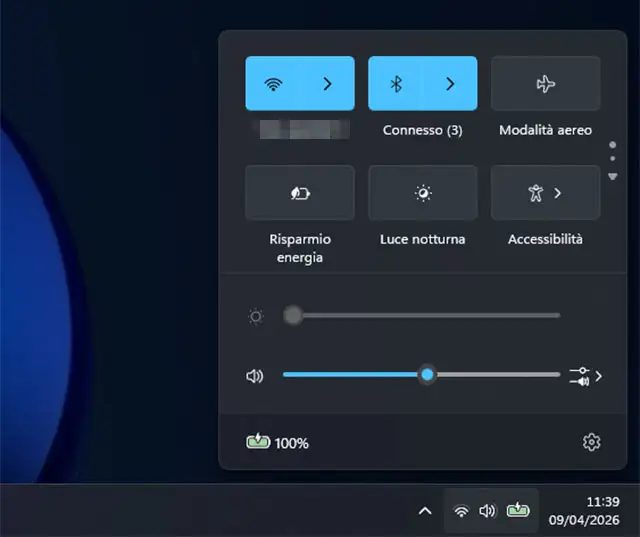Open Wi-Fi networks list chevron

pyautogui.click(x=327, y=84)
